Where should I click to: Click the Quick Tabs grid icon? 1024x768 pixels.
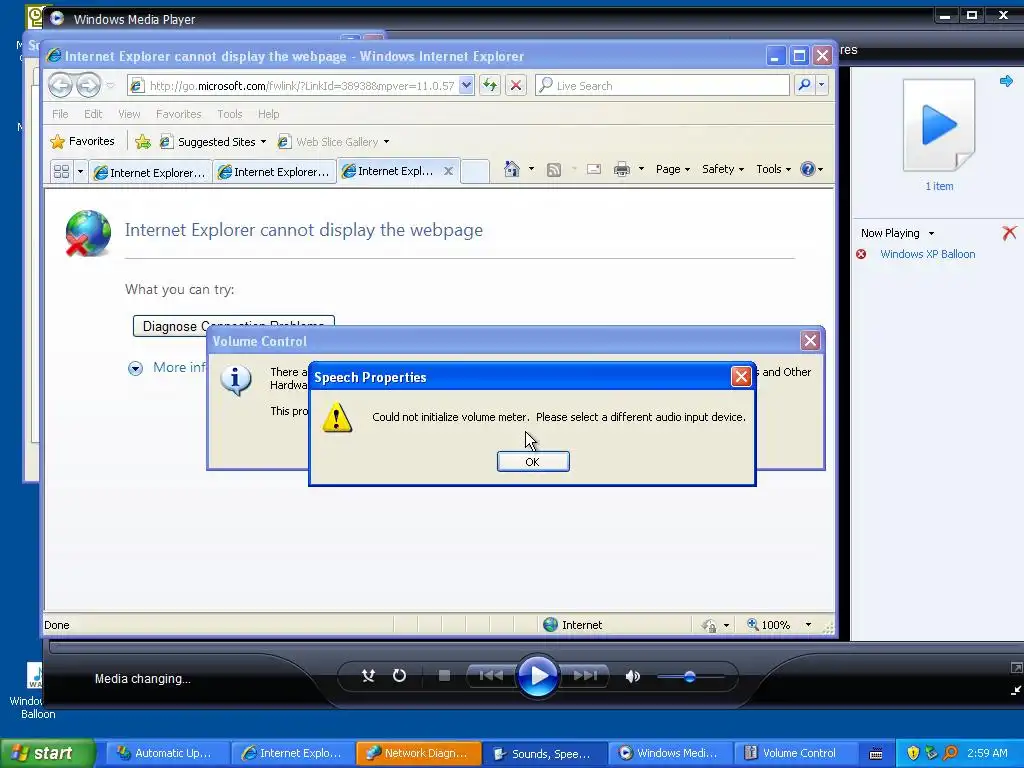point(61,172)
